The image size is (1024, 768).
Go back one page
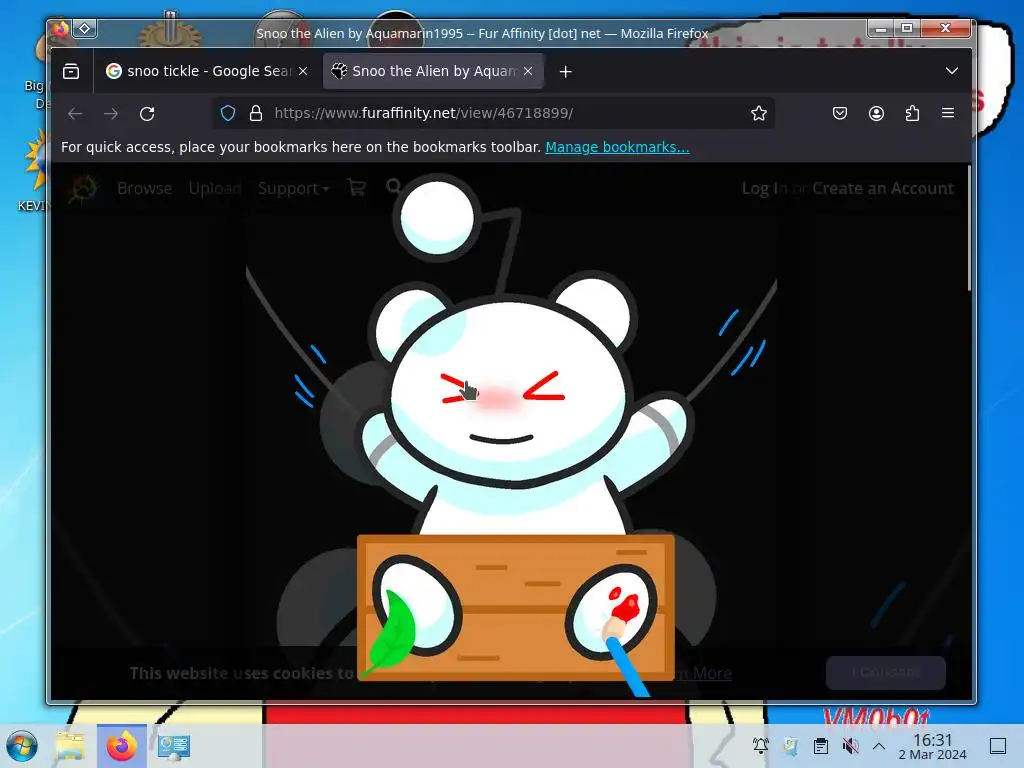pos(75,114)
